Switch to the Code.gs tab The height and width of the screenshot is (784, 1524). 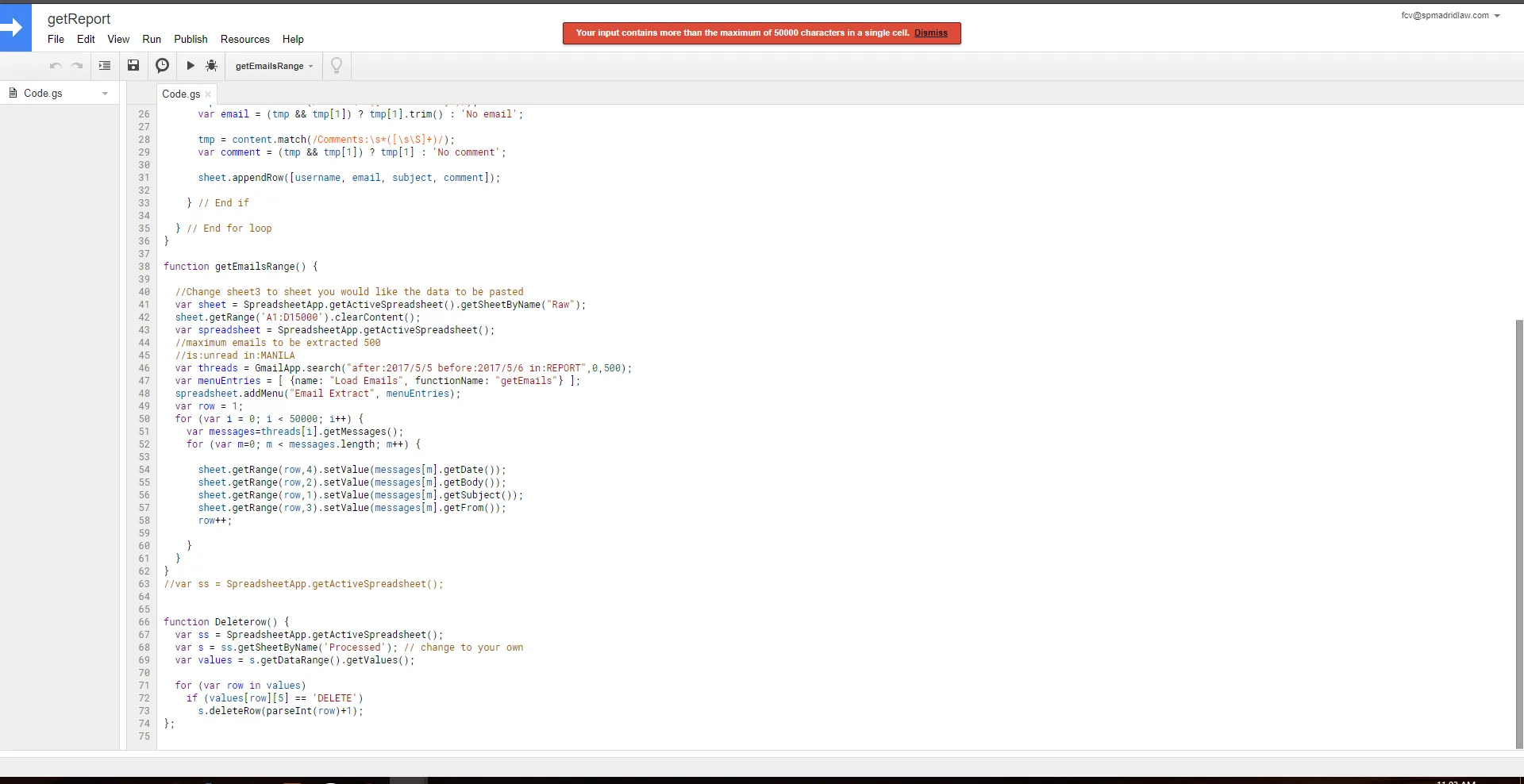pyautogui.click(x=181, y=94)
